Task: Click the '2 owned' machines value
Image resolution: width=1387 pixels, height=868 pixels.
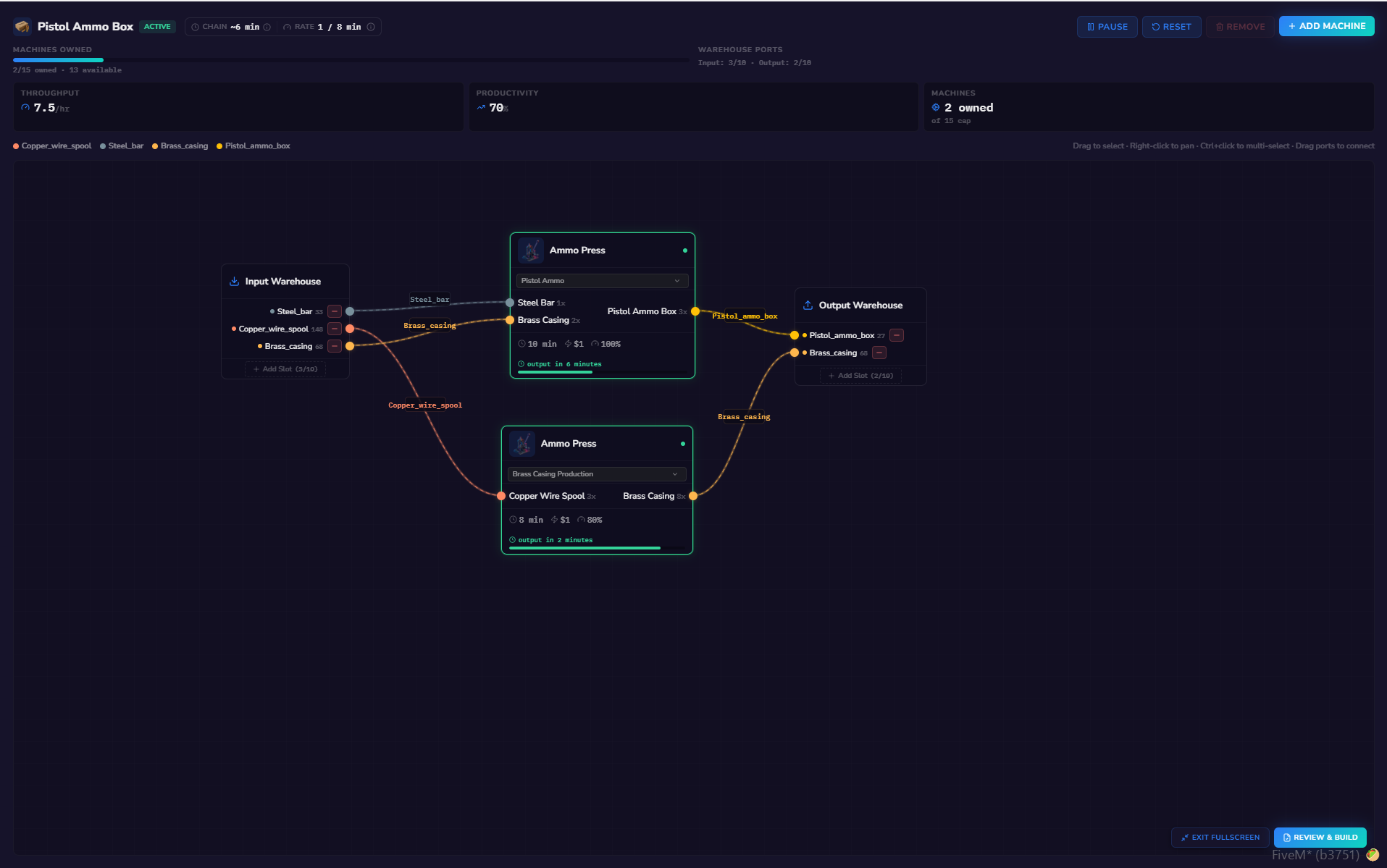Action: click(968, 108)
